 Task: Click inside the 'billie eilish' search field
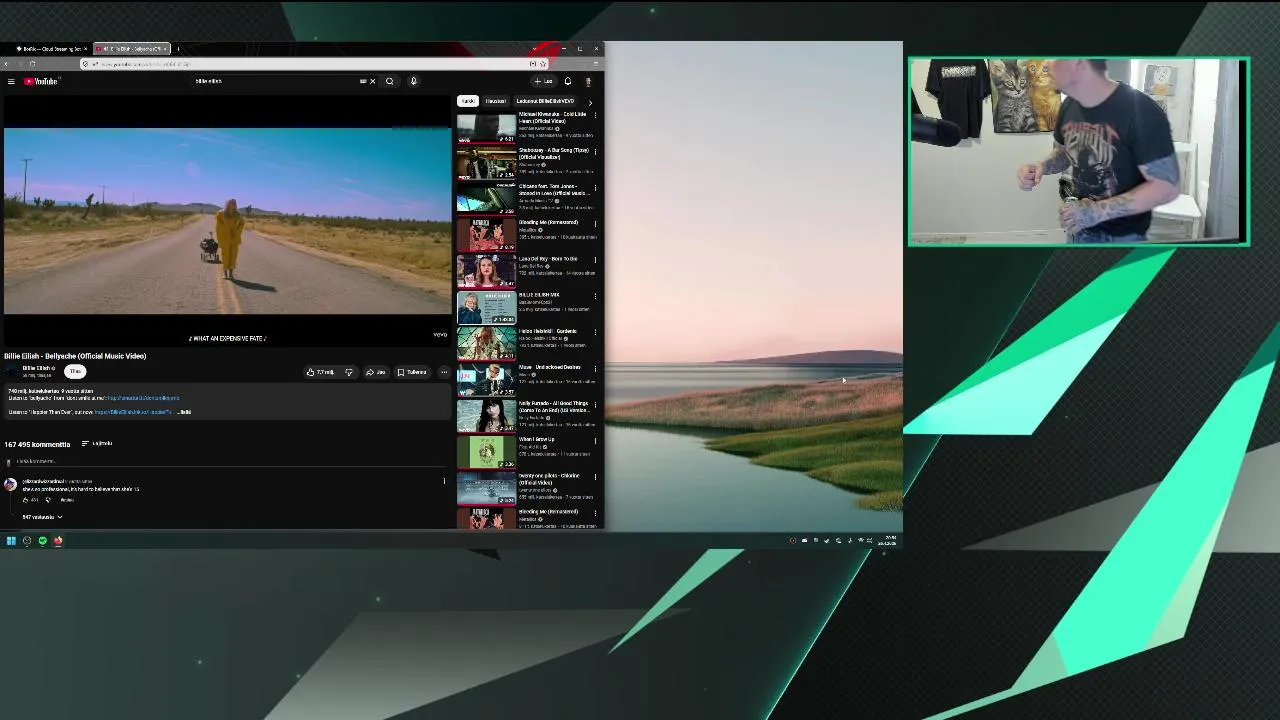pyautogui.click(x=275, y=81)
